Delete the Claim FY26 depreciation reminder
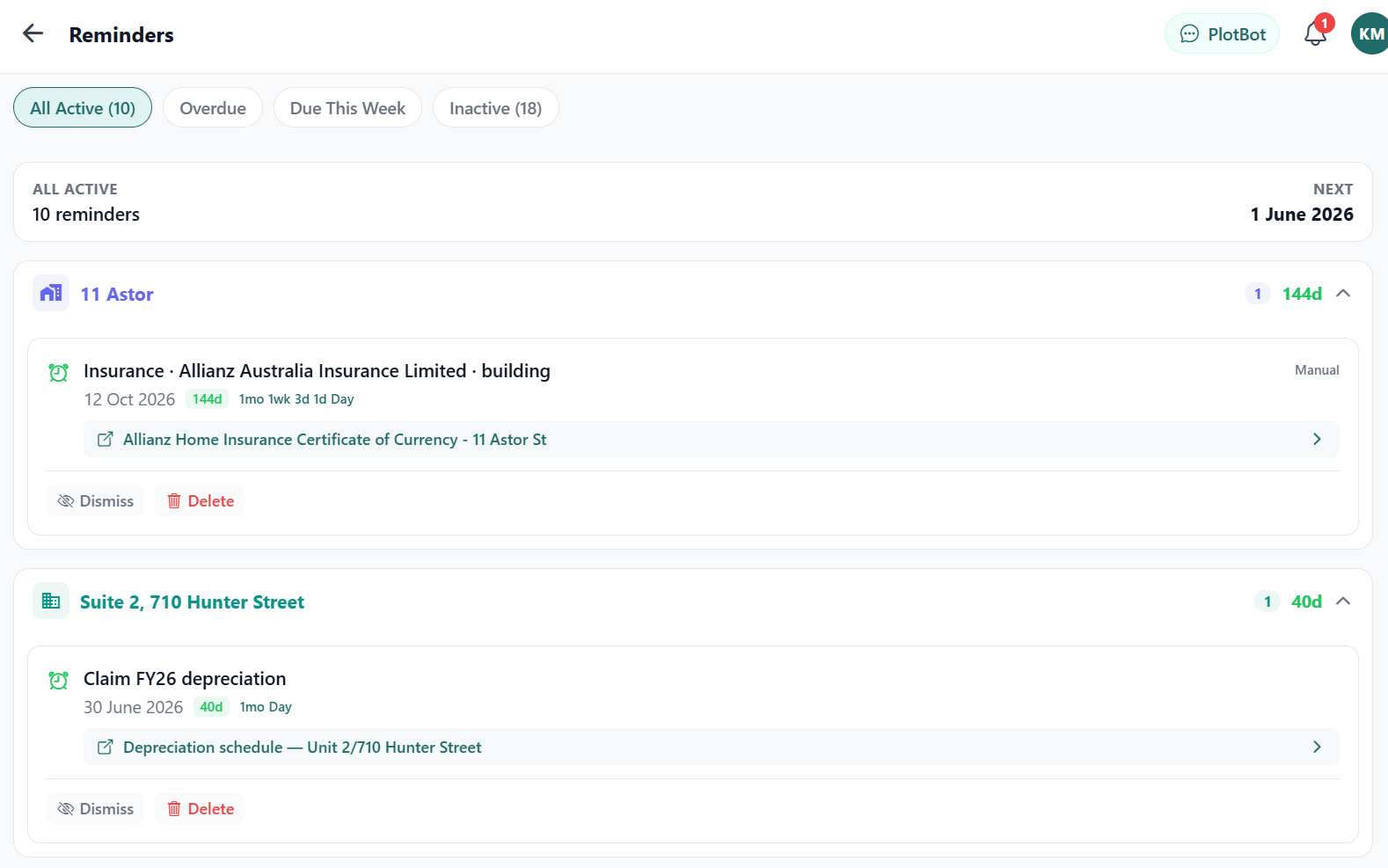 pos(200,808)
